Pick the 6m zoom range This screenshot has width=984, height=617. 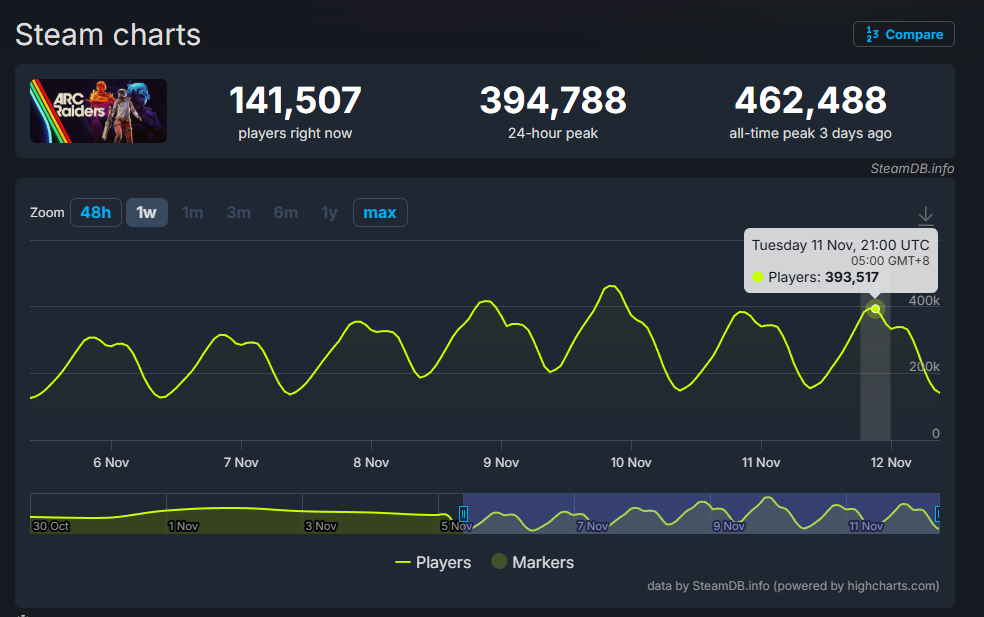[x=285, y=212]
